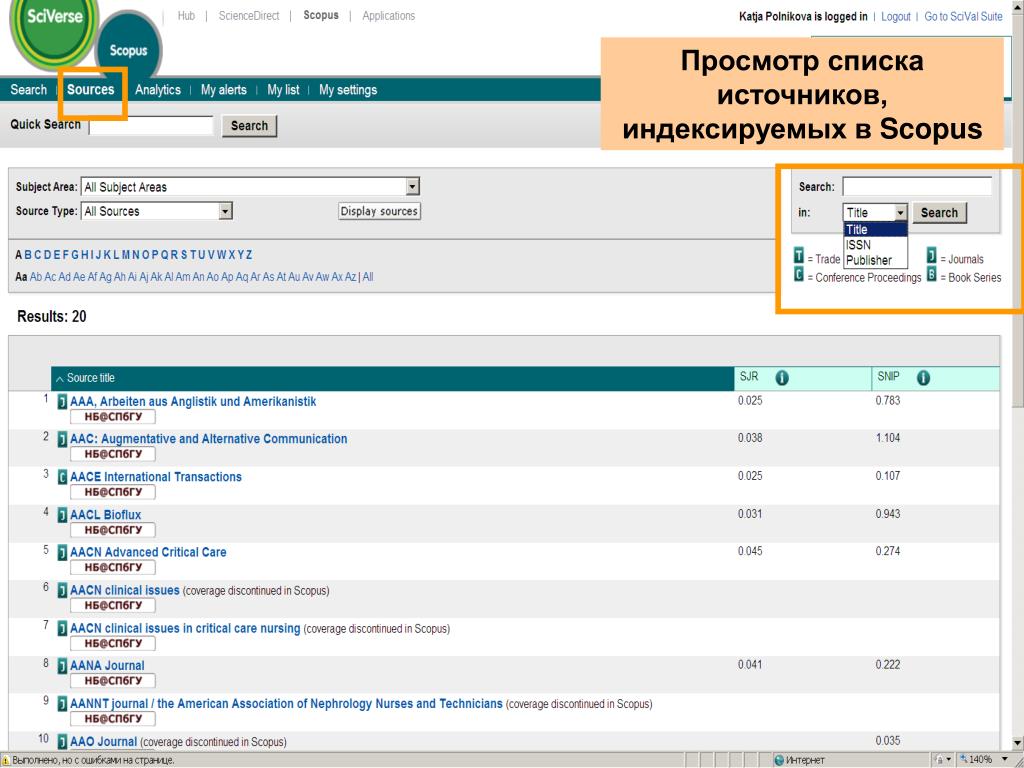Focus the Quick Search input field
Screen dimensions: 1024x768
pyautogui.click(x=152, y=125)
